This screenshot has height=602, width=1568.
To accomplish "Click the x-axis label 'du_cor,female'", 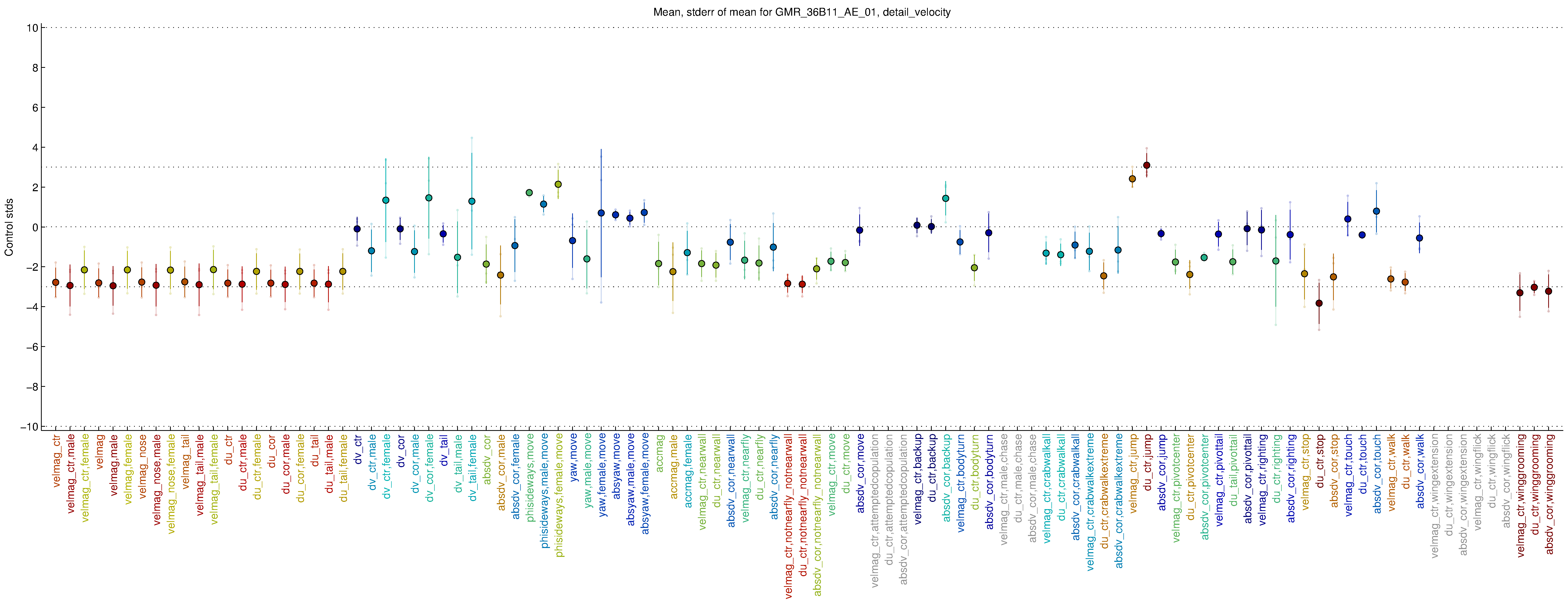I will (300, 468).
